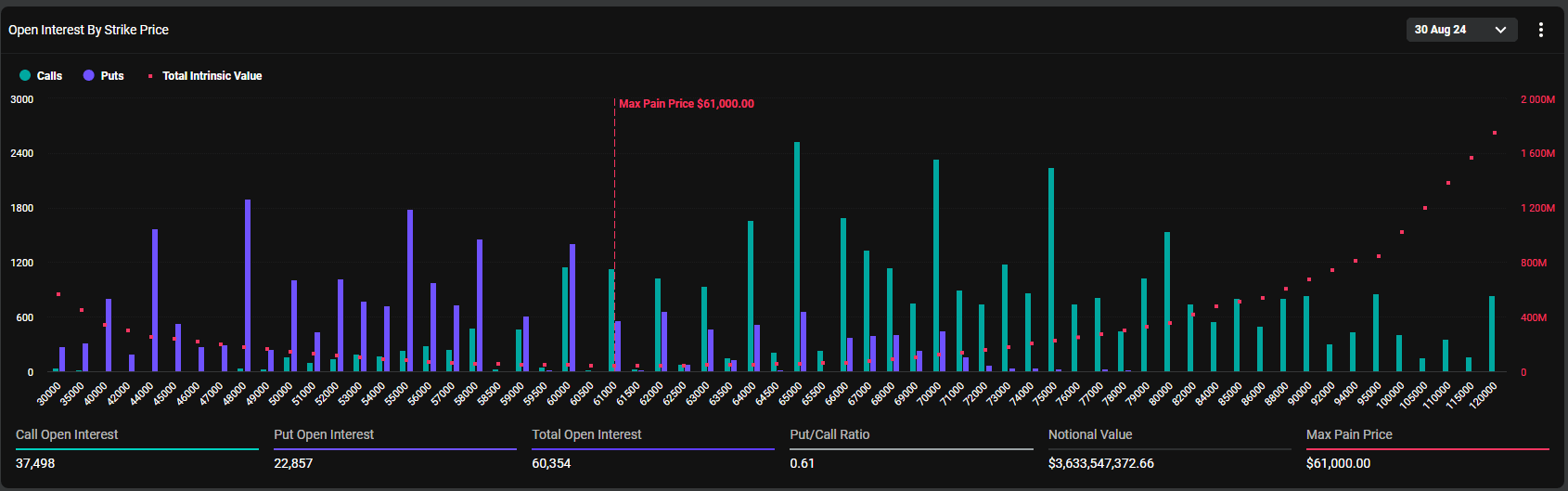Click the Calls bar at strike 64000
This screenshot has width=1568, height=491.
click(x=751, y=296)
